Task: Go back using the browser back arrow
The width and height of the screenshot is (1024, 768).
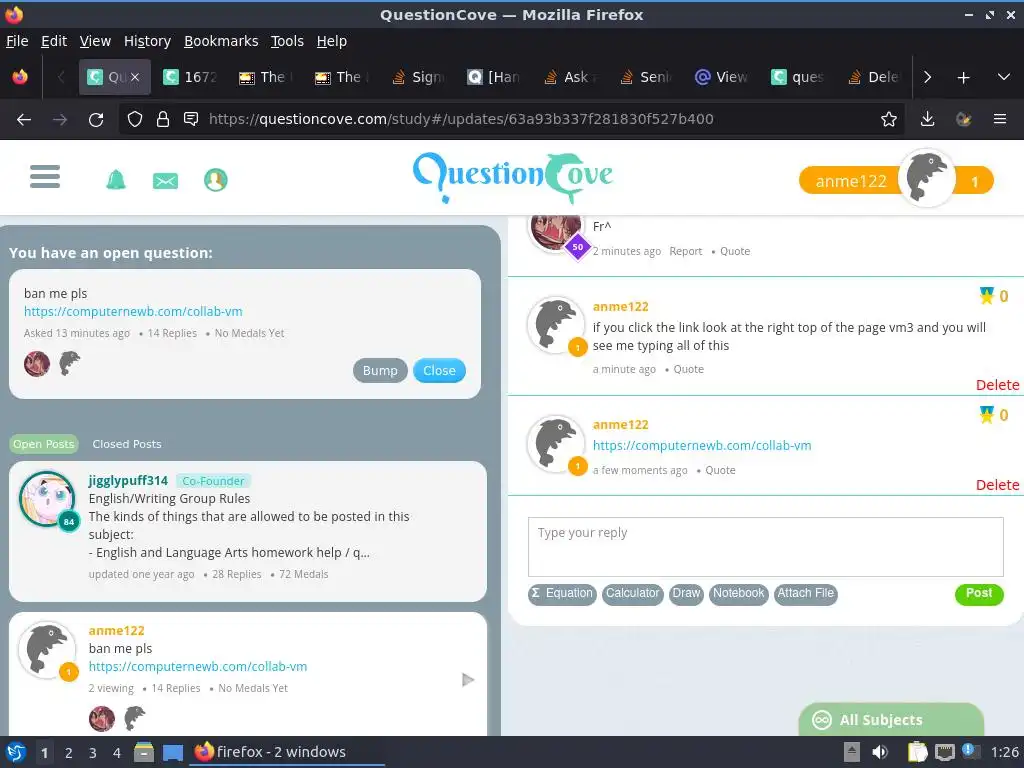Action: [24, 120]
